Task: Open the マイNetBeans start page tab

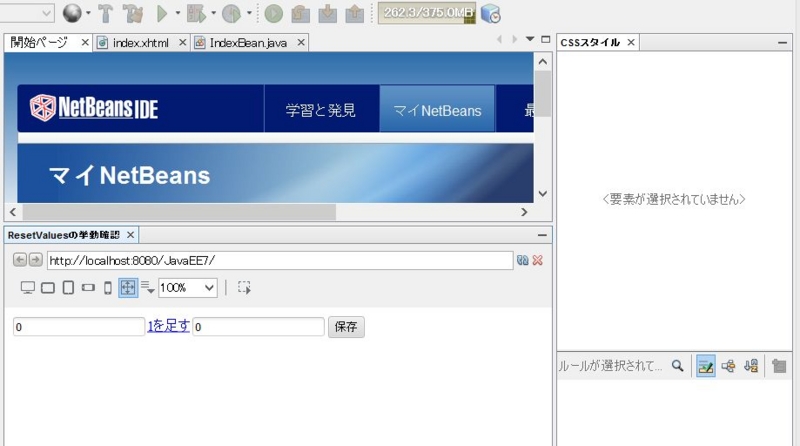Action: pyautogui.click(x=437, y=110)
